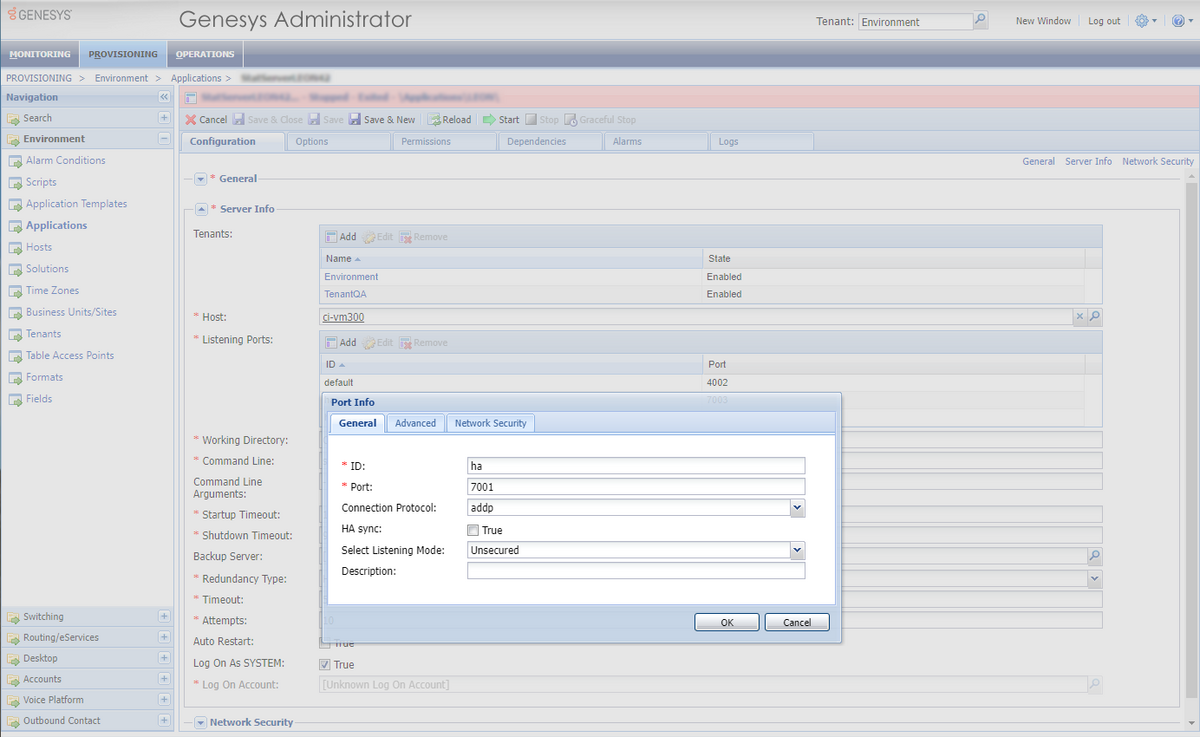Screen dimensions: 1200x737
Task: Click the New Window link
Action: tap(1043, 21)
